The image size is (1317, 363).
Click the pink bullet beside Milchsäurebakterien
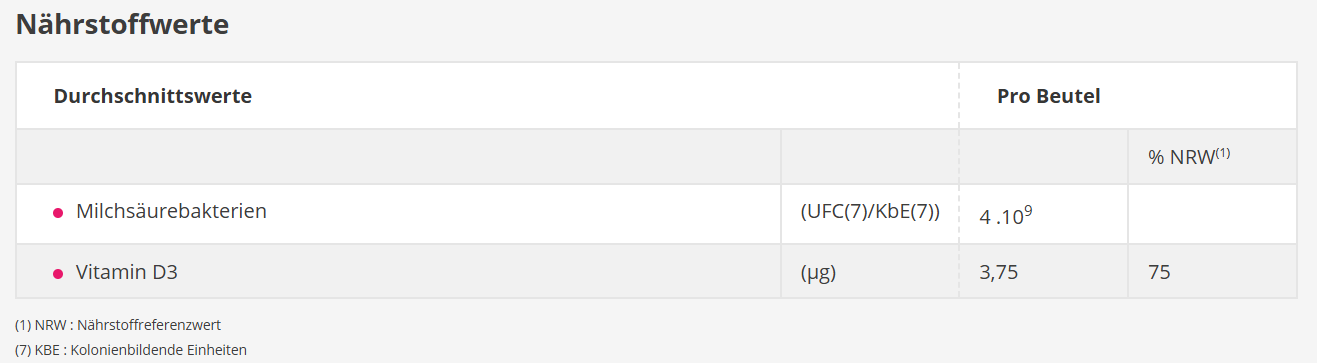tap(58, 213)
